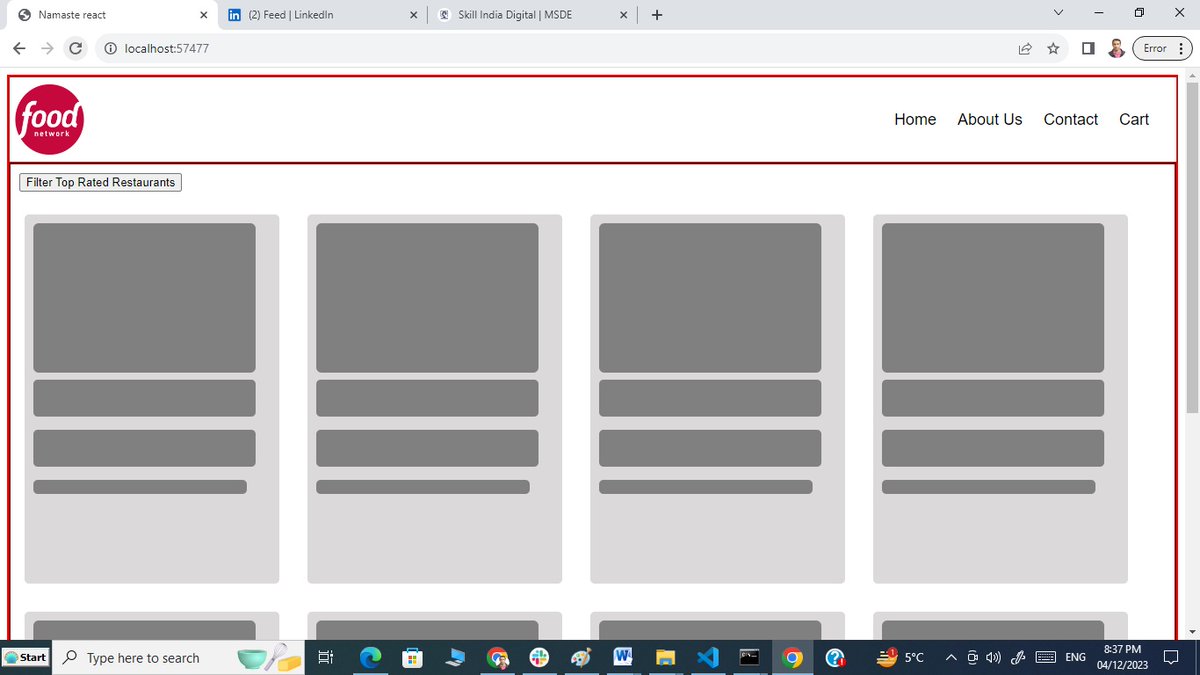Viewport: 1200px width, 675px height.
Task: Bookmark this page with the star
Action: (x=1053, y=48)
